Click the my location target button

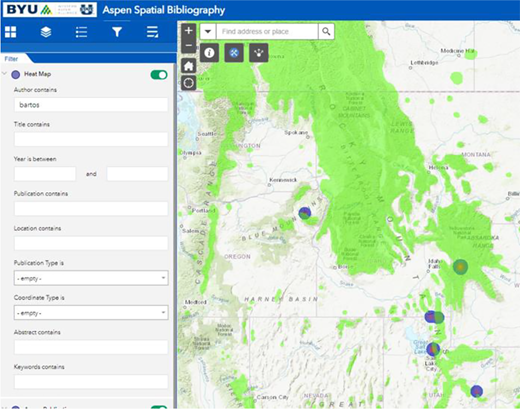coord(189,82)
